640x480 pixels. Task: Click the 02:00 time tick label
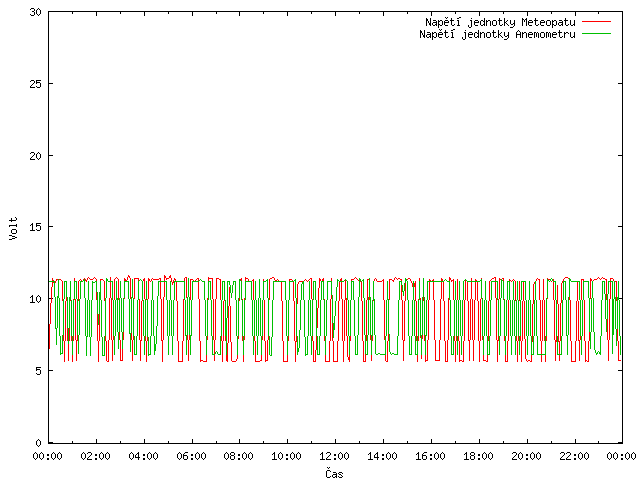[x=96, y=456]
